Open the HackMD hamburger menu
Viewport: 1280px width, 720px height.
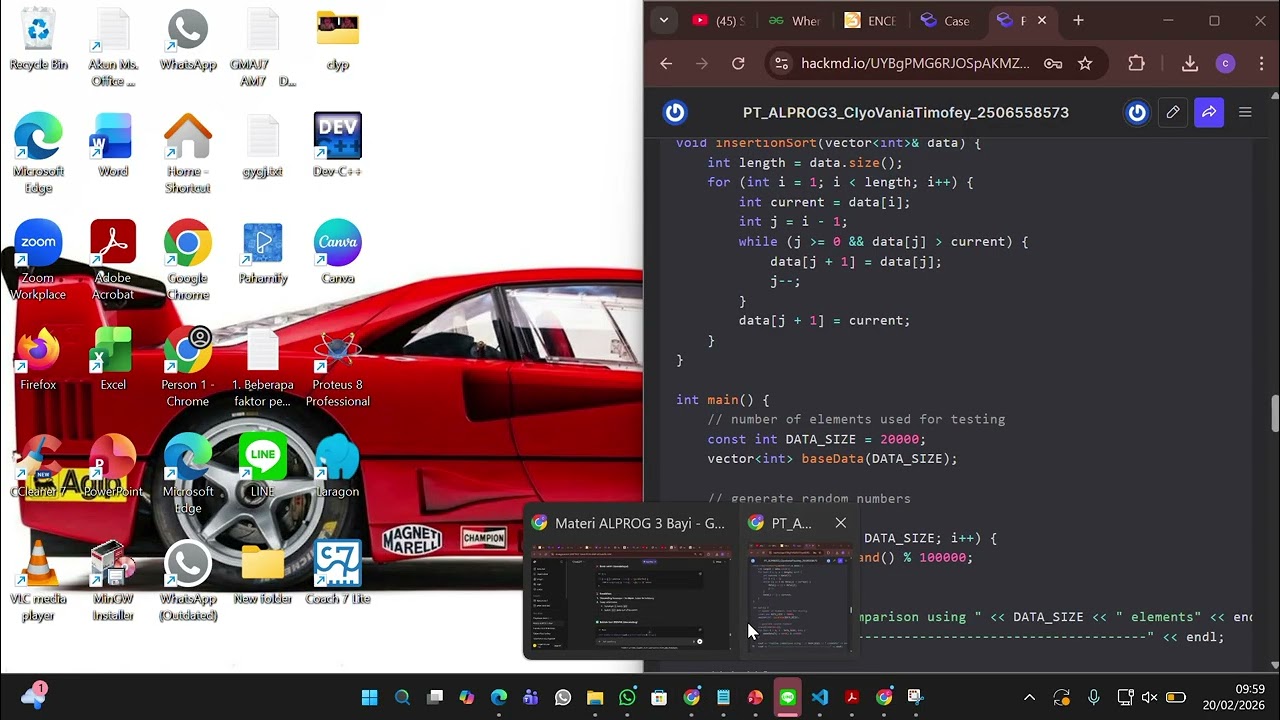pos(1245,112)
